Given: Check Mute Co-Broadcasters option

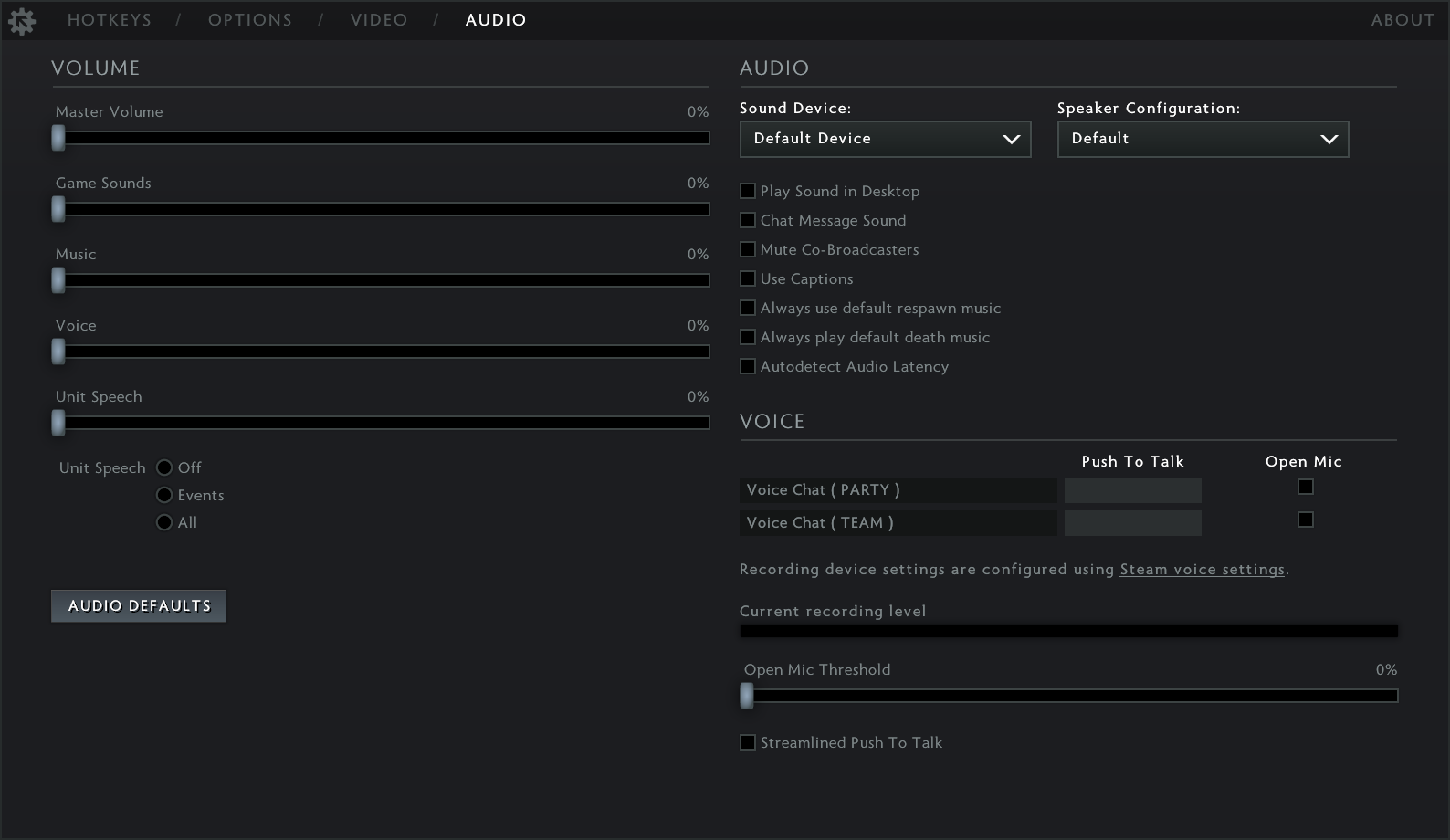Looking at the screenshot, I should click(x=748, y=249).
